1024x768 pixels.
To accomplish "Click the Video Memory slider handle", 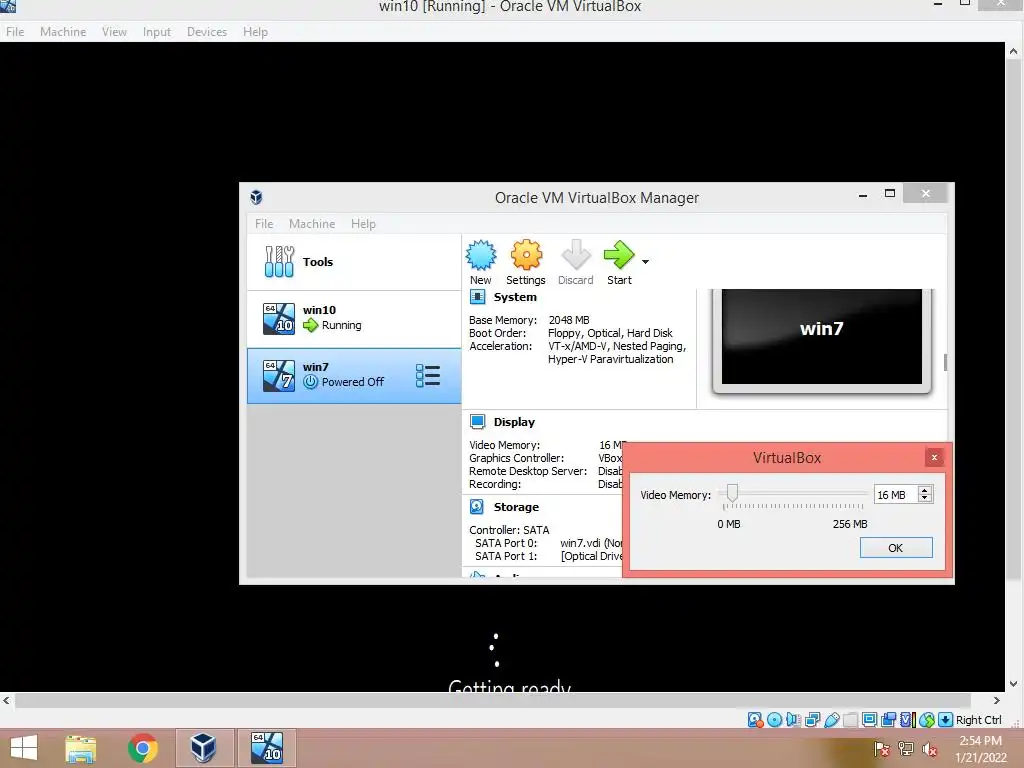I will pyautogui.click(x=732, y=493).
